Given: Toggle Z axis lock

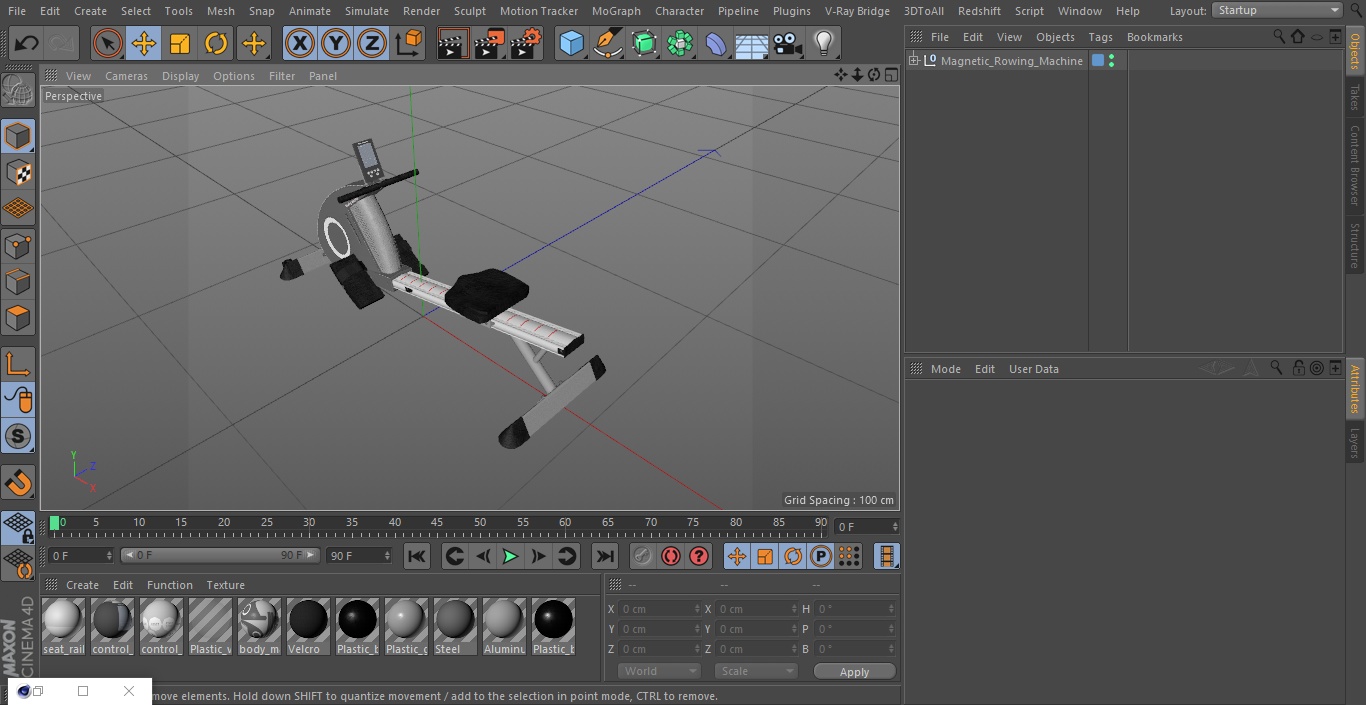Looking at the screenshot, I should coord(372,44).
